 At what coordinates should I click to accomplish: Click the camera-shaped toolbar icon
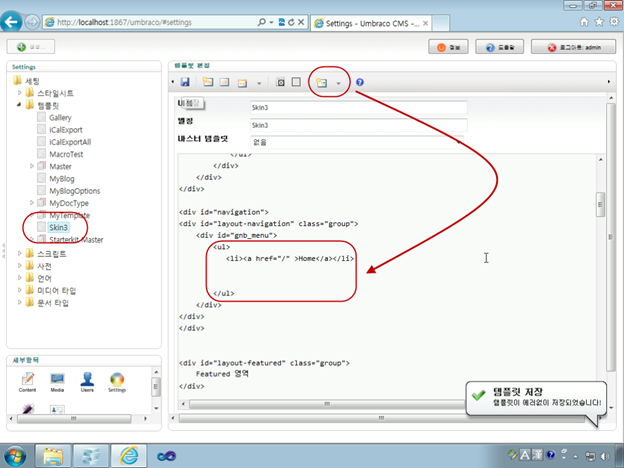[281, 82]
